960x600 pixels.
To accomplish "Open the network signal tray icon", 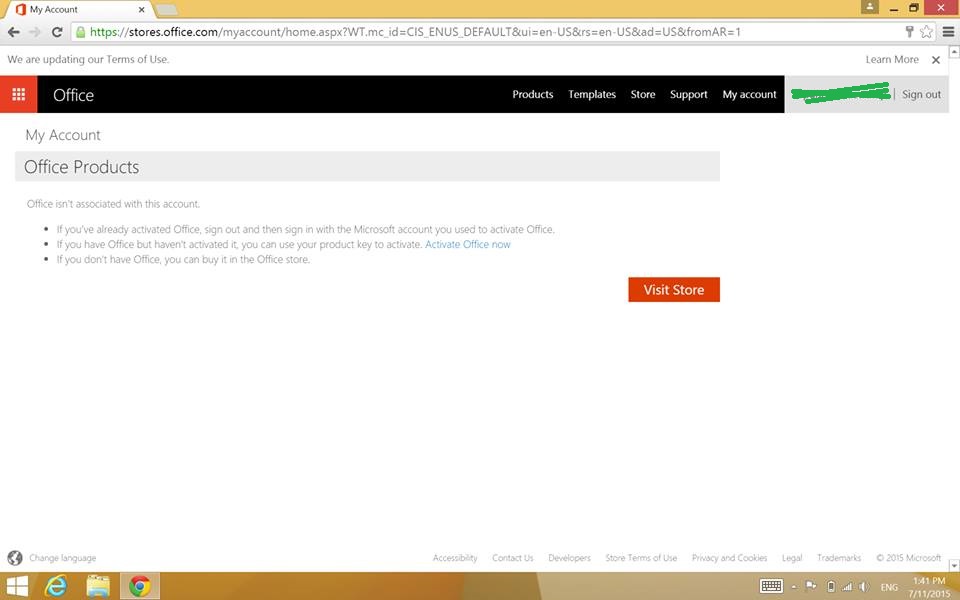I will click(x=847, y=587).
